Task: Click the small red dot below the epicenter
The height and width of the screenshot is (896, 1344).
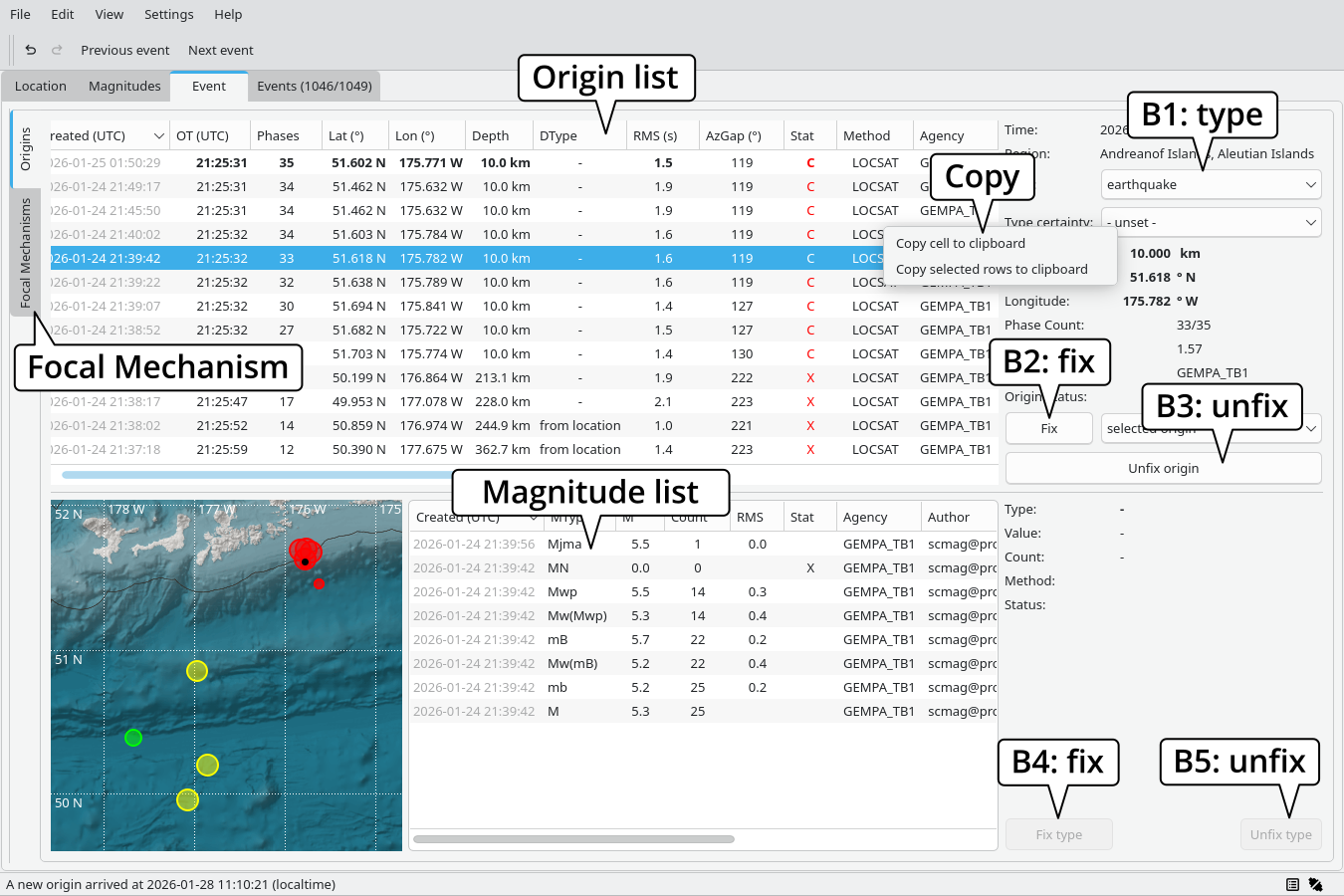Action: pos(319,583)
